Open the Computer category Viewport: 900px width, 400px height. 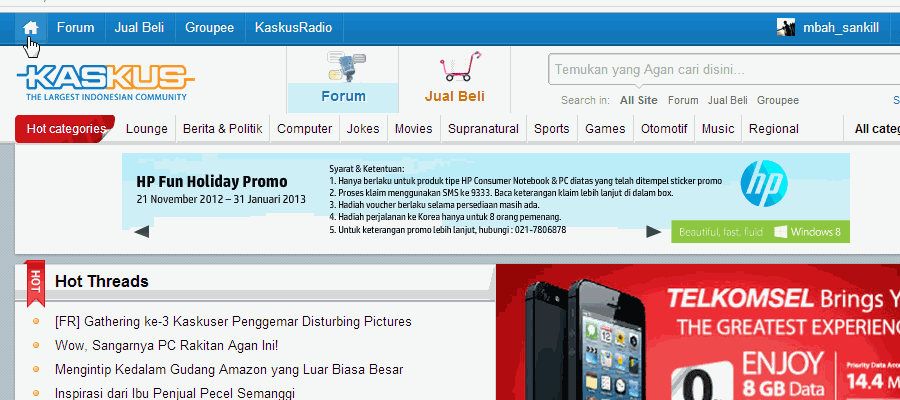point(304,129)
